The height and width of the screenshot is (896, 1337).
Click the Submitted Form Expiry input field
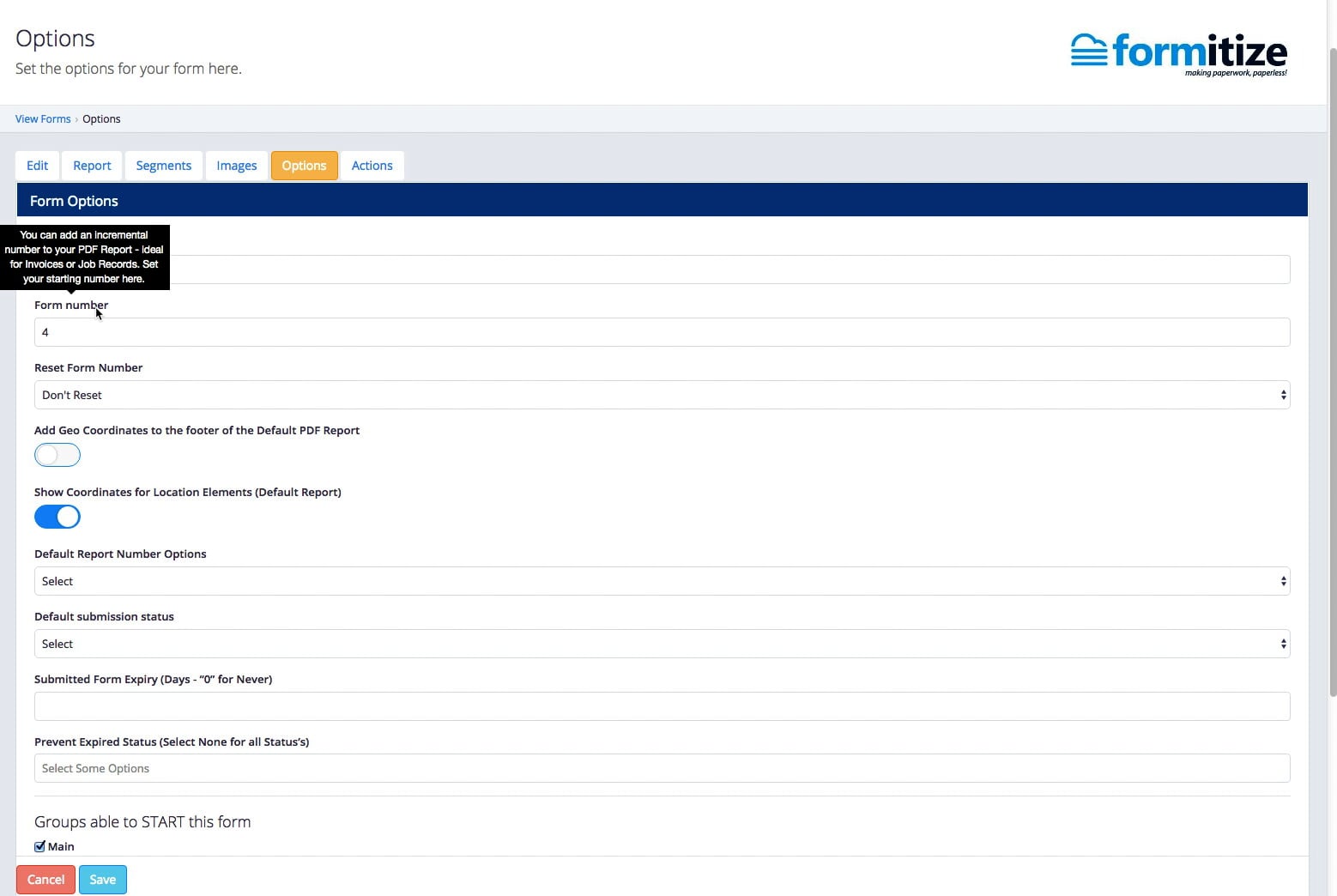point(662,706)
